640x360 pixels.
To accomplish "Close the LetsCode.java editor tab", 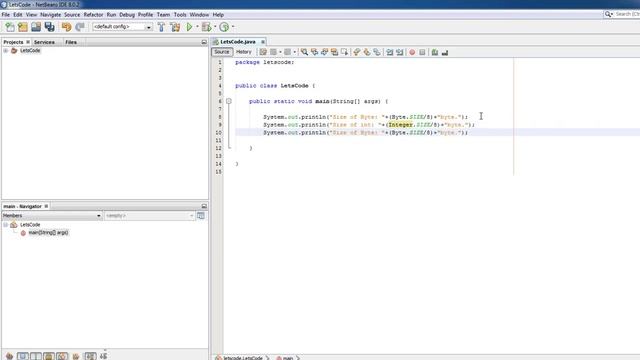I will click(x=263, y=42).
